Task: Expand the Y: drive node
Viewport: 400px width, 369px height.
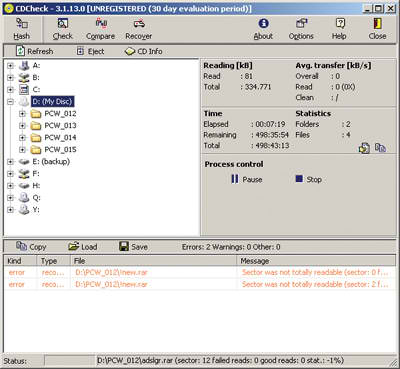Action: 11,210
